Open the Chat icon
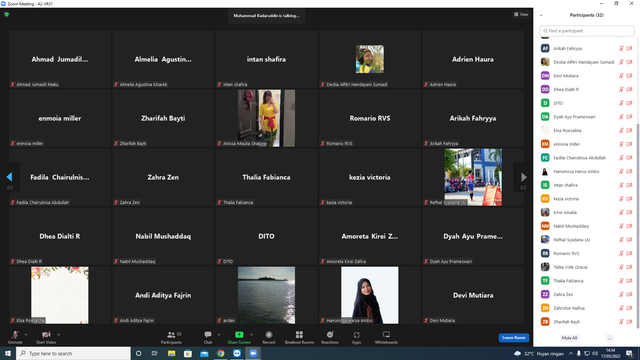Viewport: 640px width, 360px height. pos(208,335)
